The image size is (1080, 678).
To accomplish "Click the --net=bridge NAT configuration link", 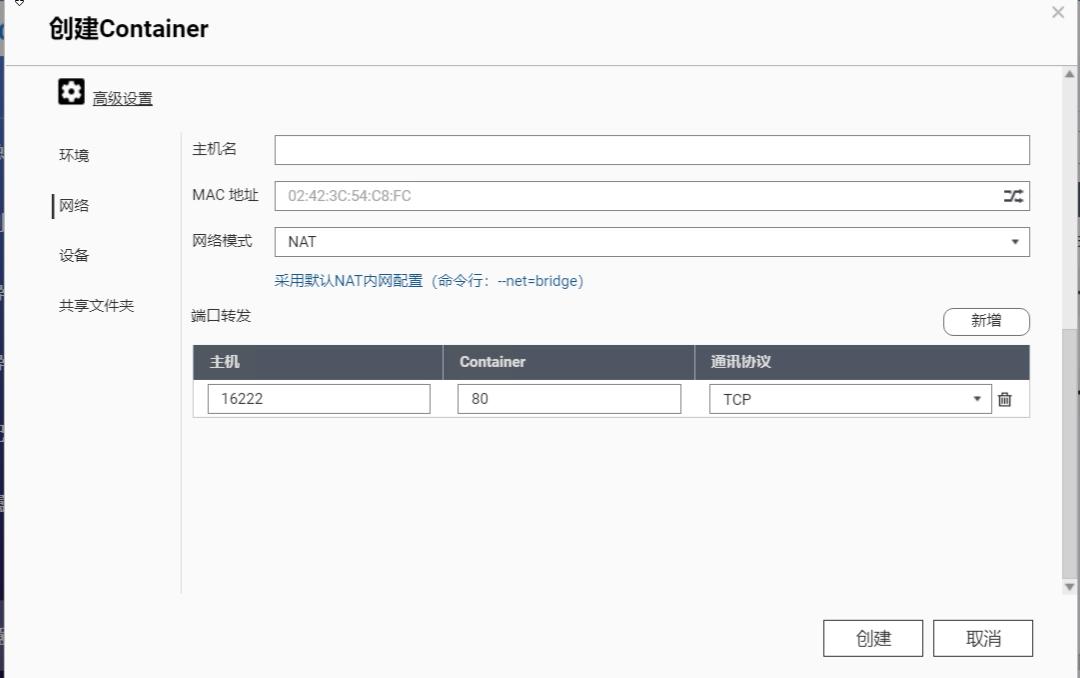I will click(x=430, y=281).
